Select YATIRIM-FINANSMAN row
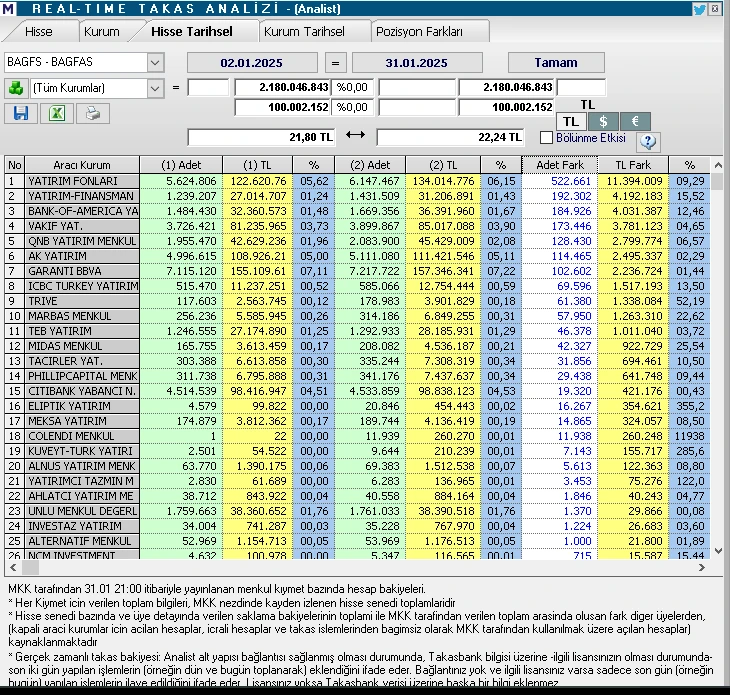 357,196
